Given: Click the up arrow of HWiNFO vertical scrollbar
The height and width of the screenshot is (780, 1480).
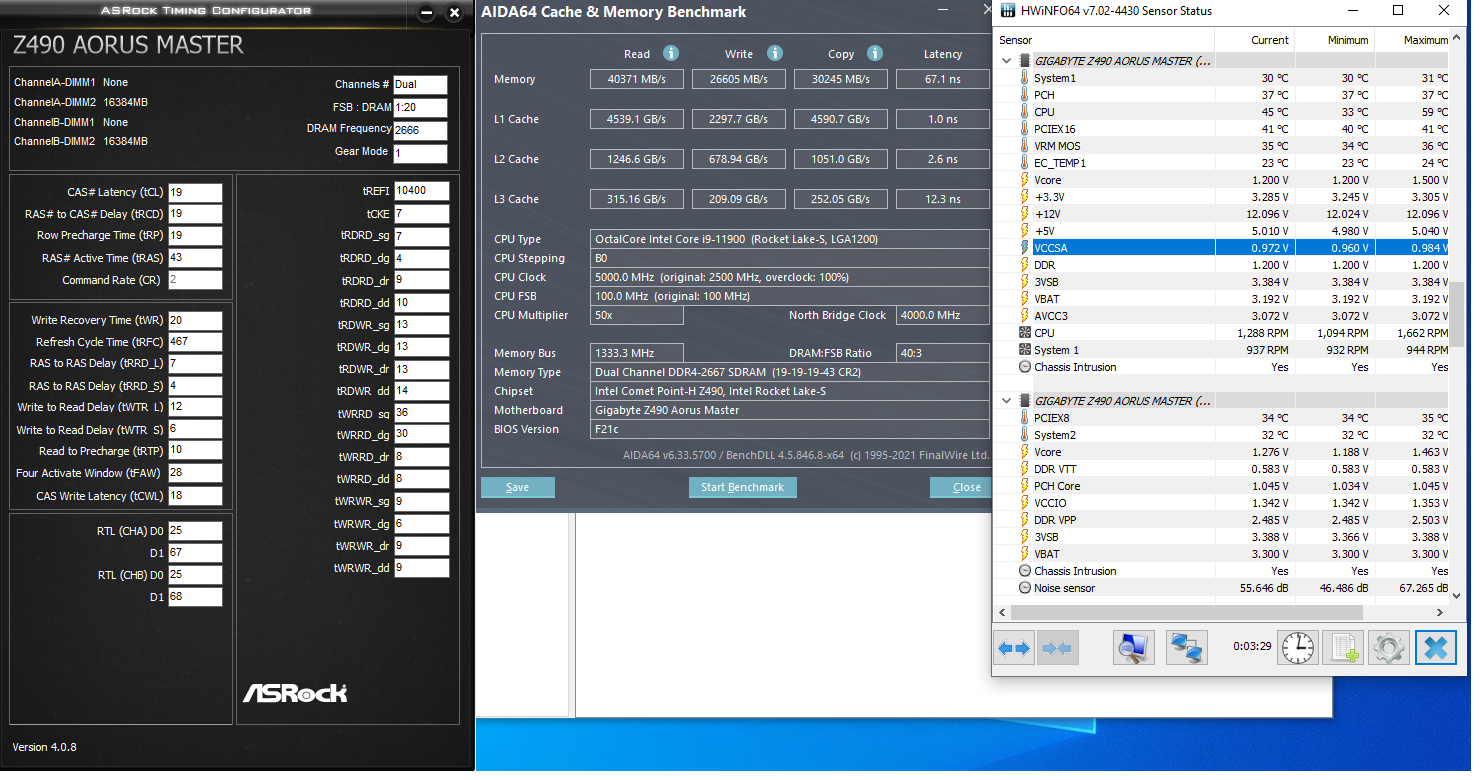Looking at the screenshot, I should pos(1458,39).
